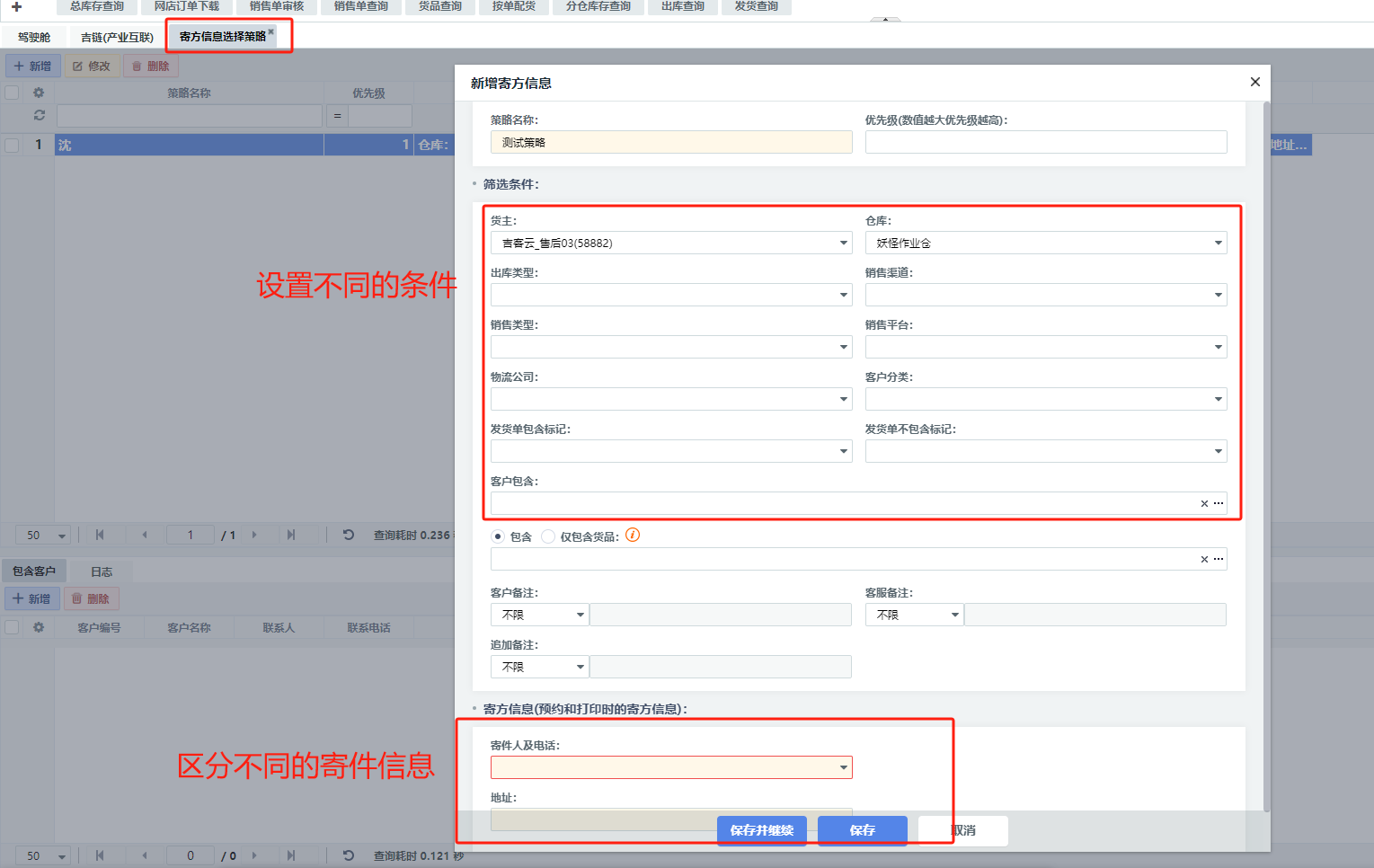Check the checkbox for row 1
This screenshot has width=1374, height=868.
click(x=12, y=145)
